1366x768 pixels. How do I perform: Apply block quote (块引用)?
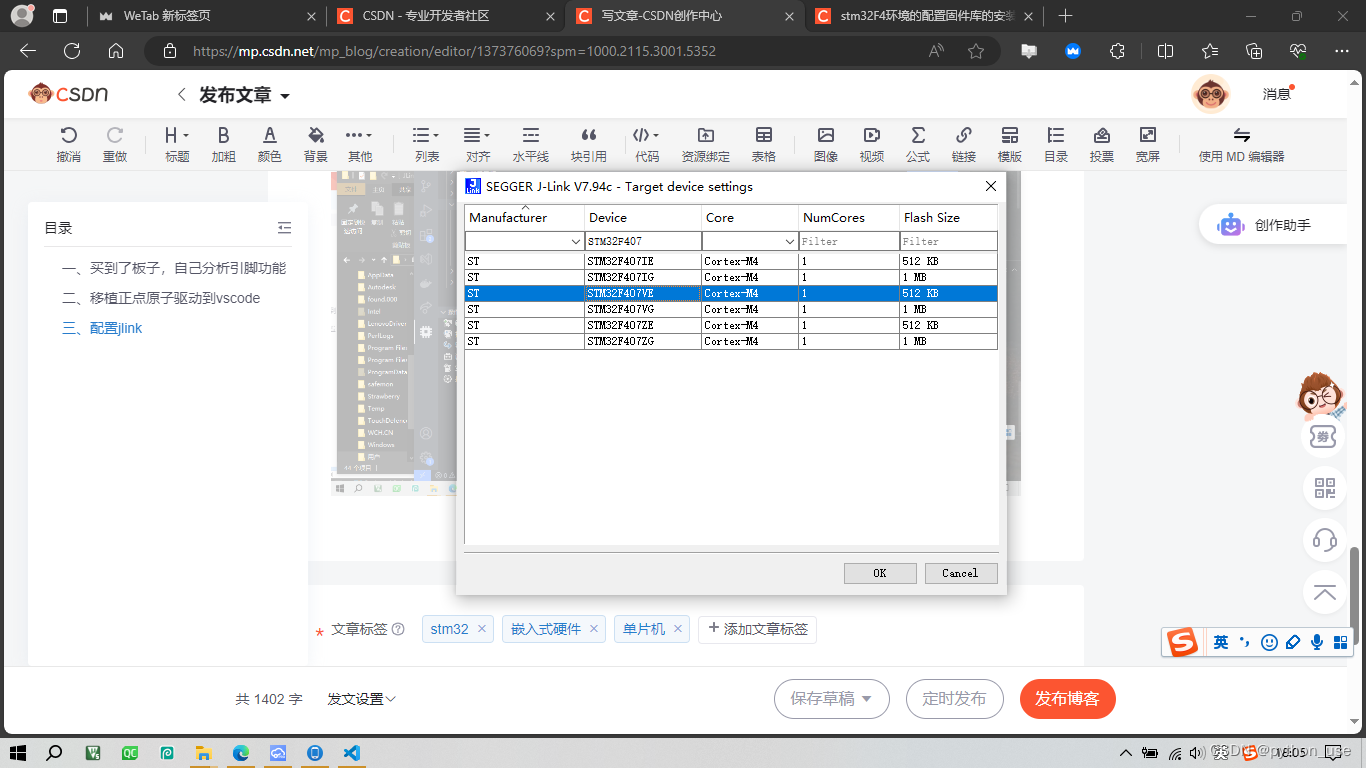click(x=588, y=144)
